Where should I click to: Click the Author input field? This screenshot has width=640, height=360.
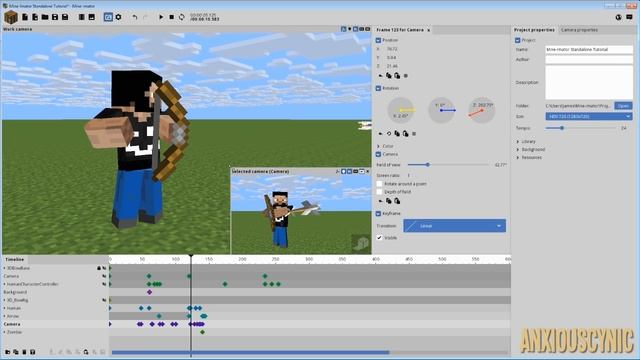pos(589,60)
